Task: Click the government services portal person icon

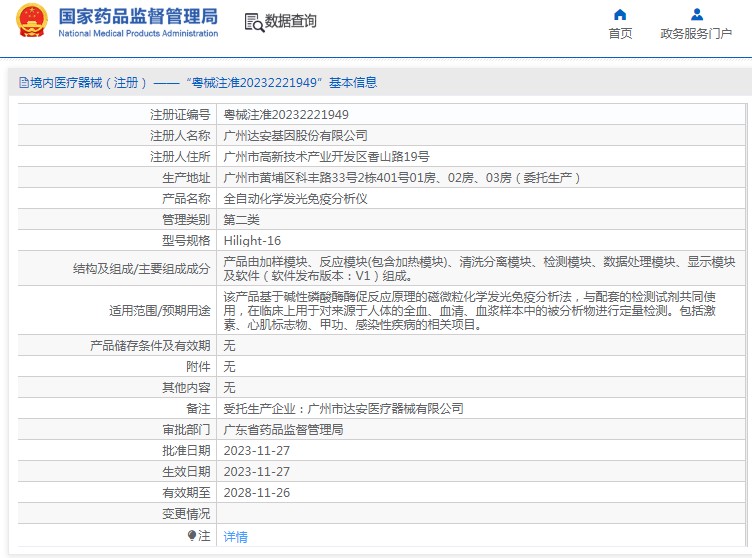Action: pyautogui.click(x=696, y=14)
